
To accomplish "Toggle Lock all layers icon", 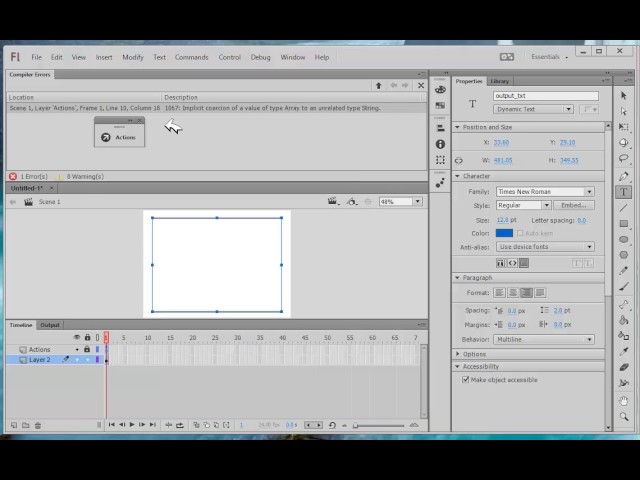I will coord(87,337).
